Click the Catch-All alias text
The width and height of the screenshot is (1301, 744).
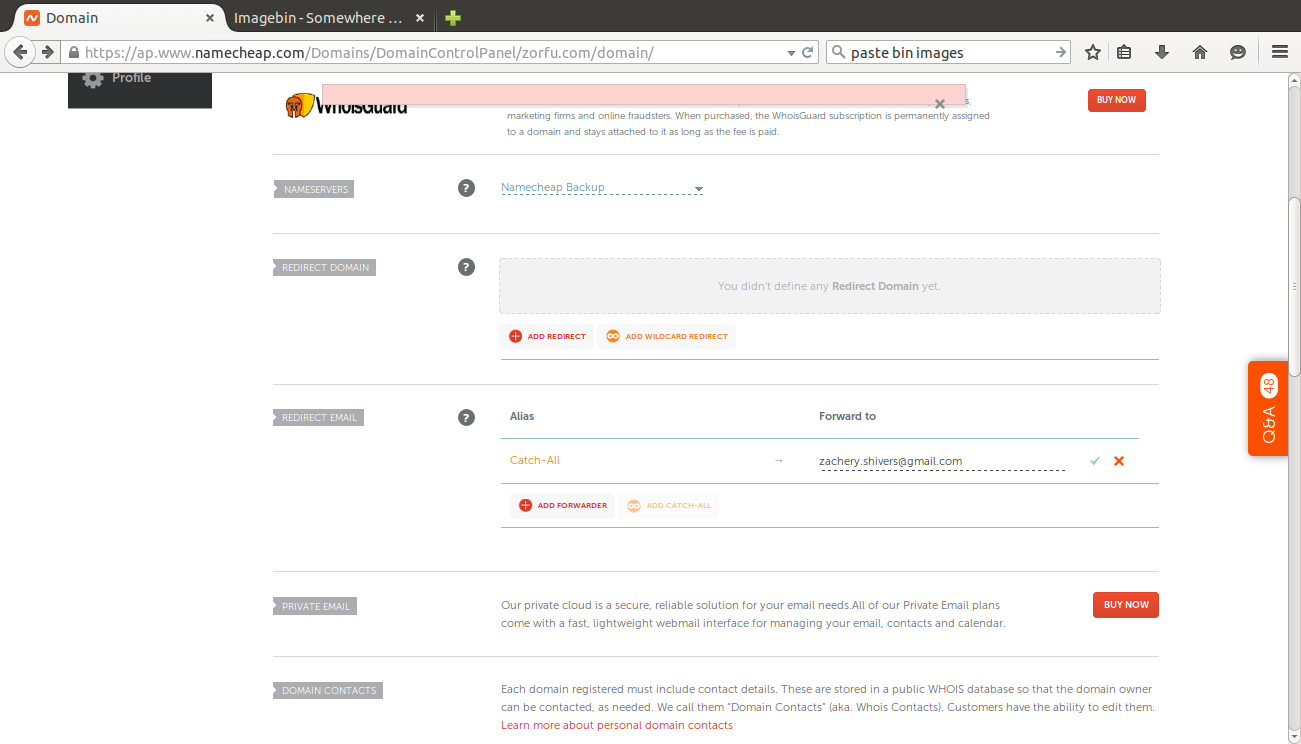click(535, 461)
